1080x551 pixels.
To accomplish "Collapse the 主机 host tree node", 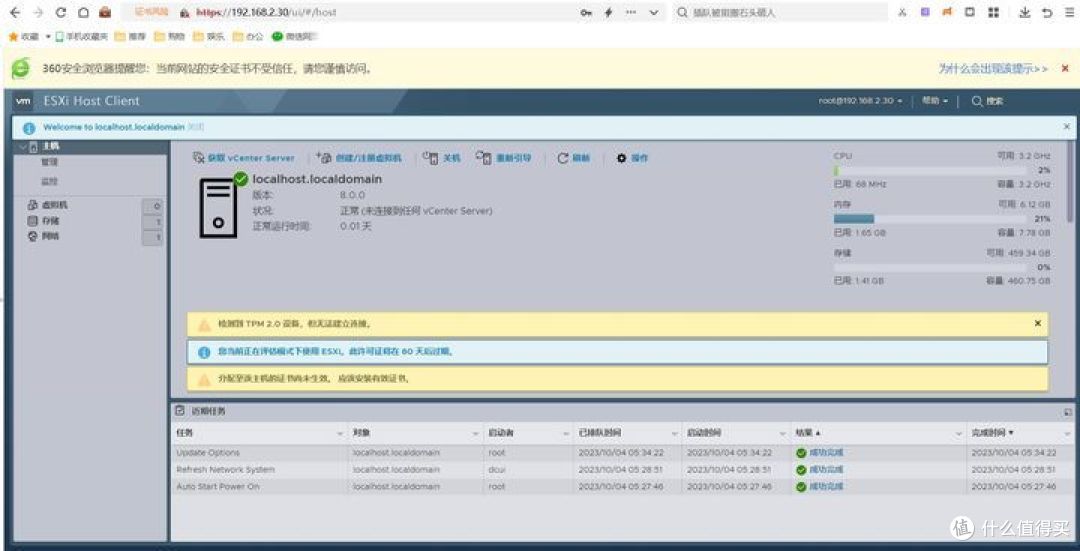I will point(23,147).
